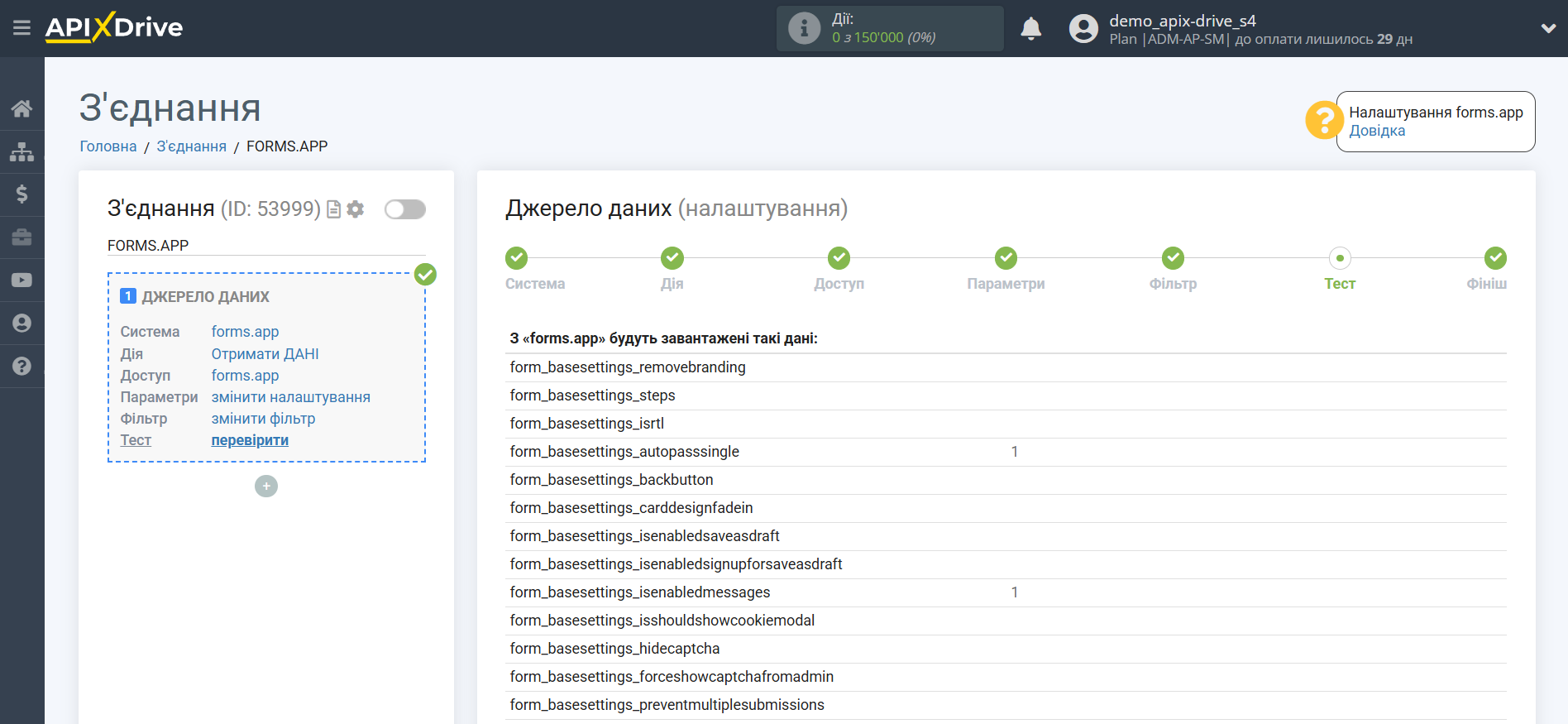This screenshot has width=1568, height=724.
Task: Open the notifications bell
Action: click(1030, 29)
